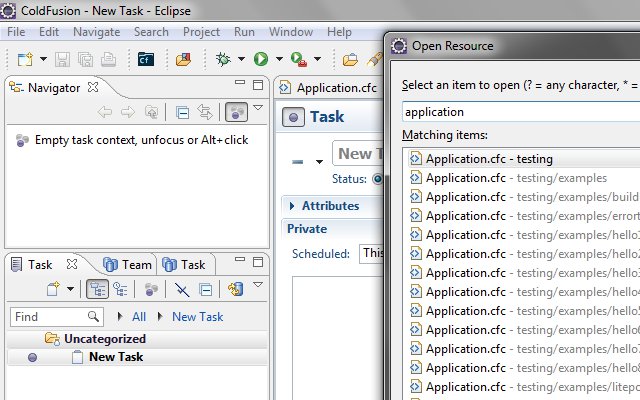Toggle Focus on Workweek in Task List
This screenshot has height=400, width=640.
[x=151, y=289]
